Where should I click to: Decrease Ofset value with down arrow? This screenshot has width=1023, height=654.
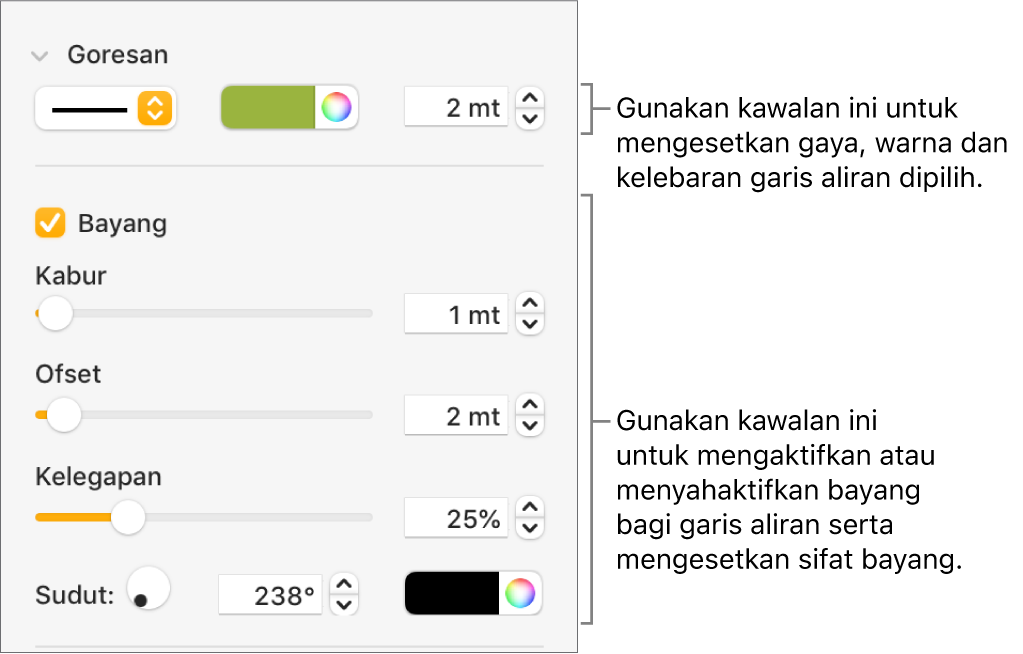point(531,427)
